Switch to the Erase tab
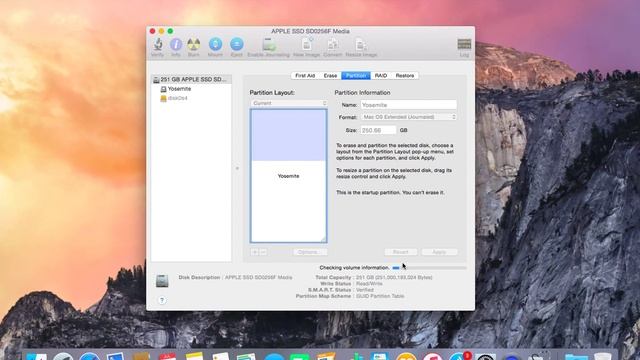640x360 pixels. coord(330,76)
